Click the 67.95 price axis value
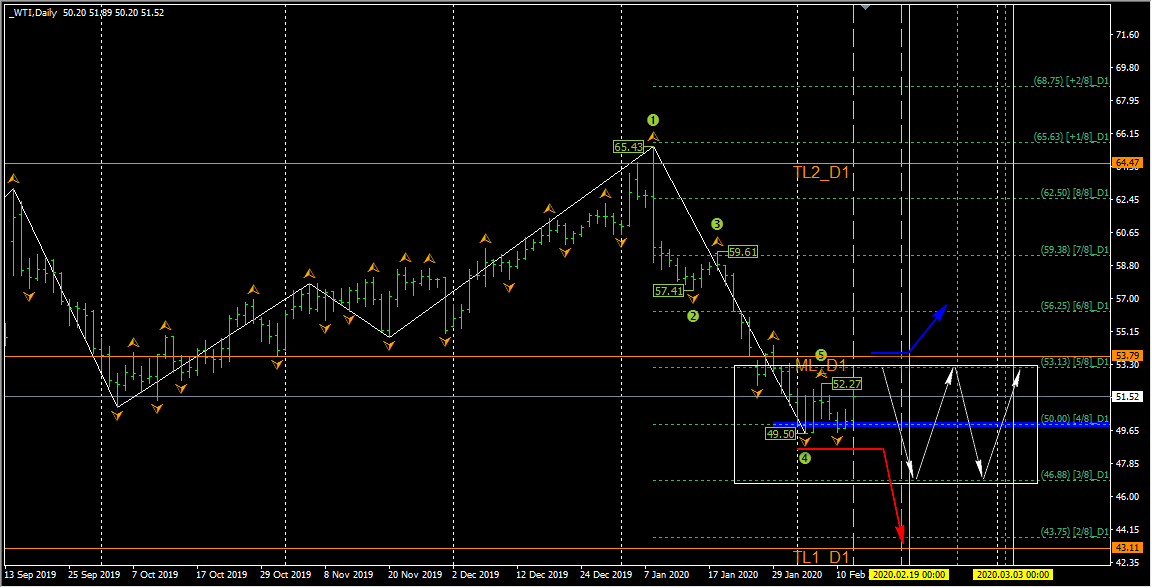 (1127, 101)
